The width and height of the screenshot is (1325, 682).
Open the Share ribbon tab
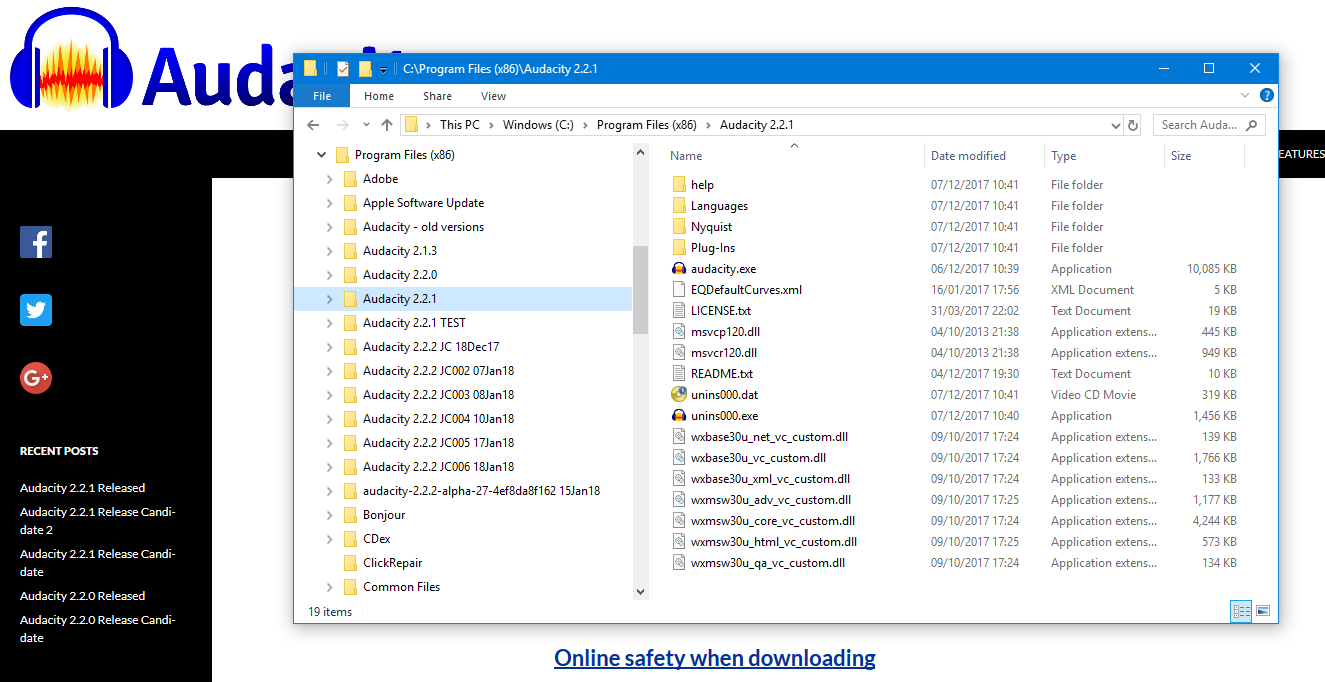click(x=437, y=96)
